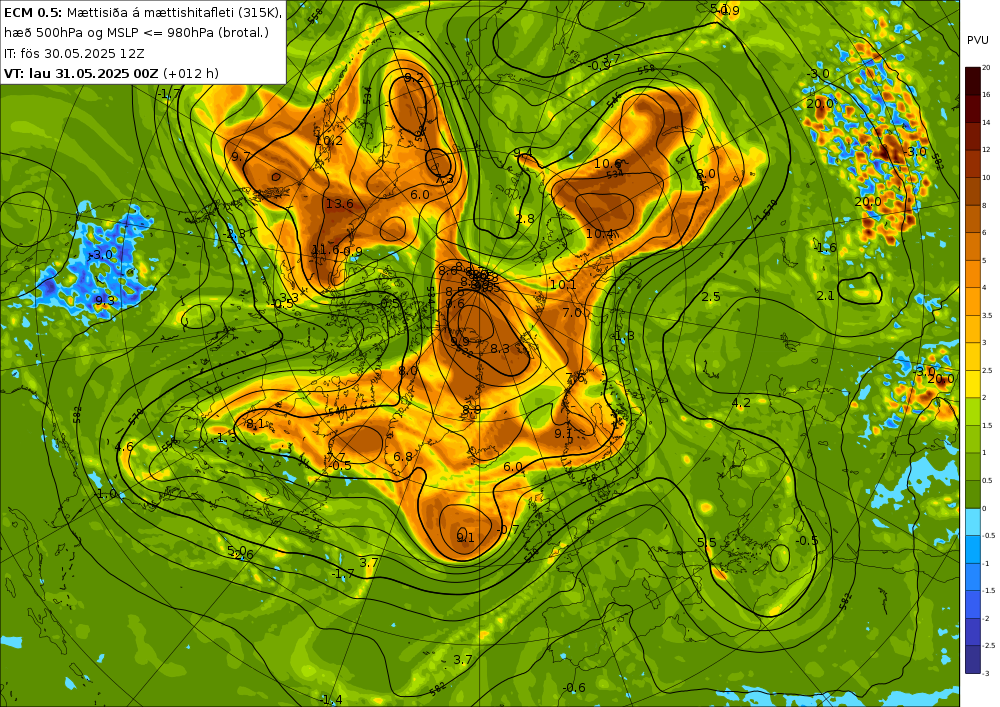The width and height of the screenshot is (1000, 707).
Task: Click the '9.7' value label on the map
Action: pos(241,156)
